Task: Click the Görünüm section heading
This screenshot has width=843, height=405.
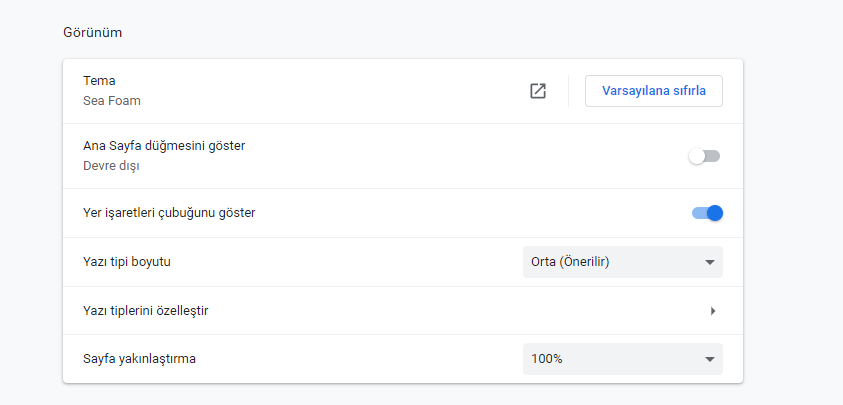Action: pyautogui.click(x=93, y=32)
